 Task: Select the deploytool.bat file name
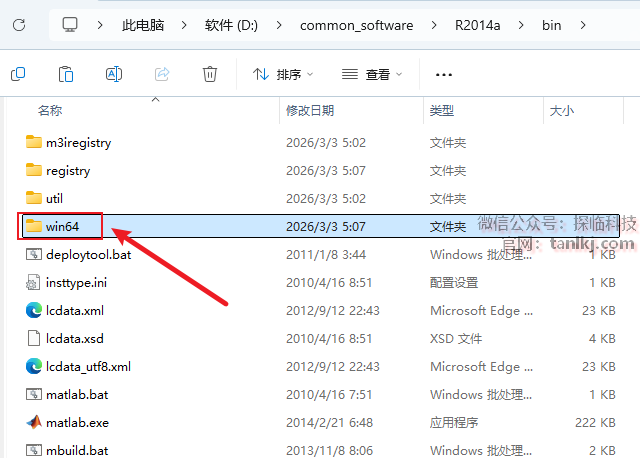89,255
